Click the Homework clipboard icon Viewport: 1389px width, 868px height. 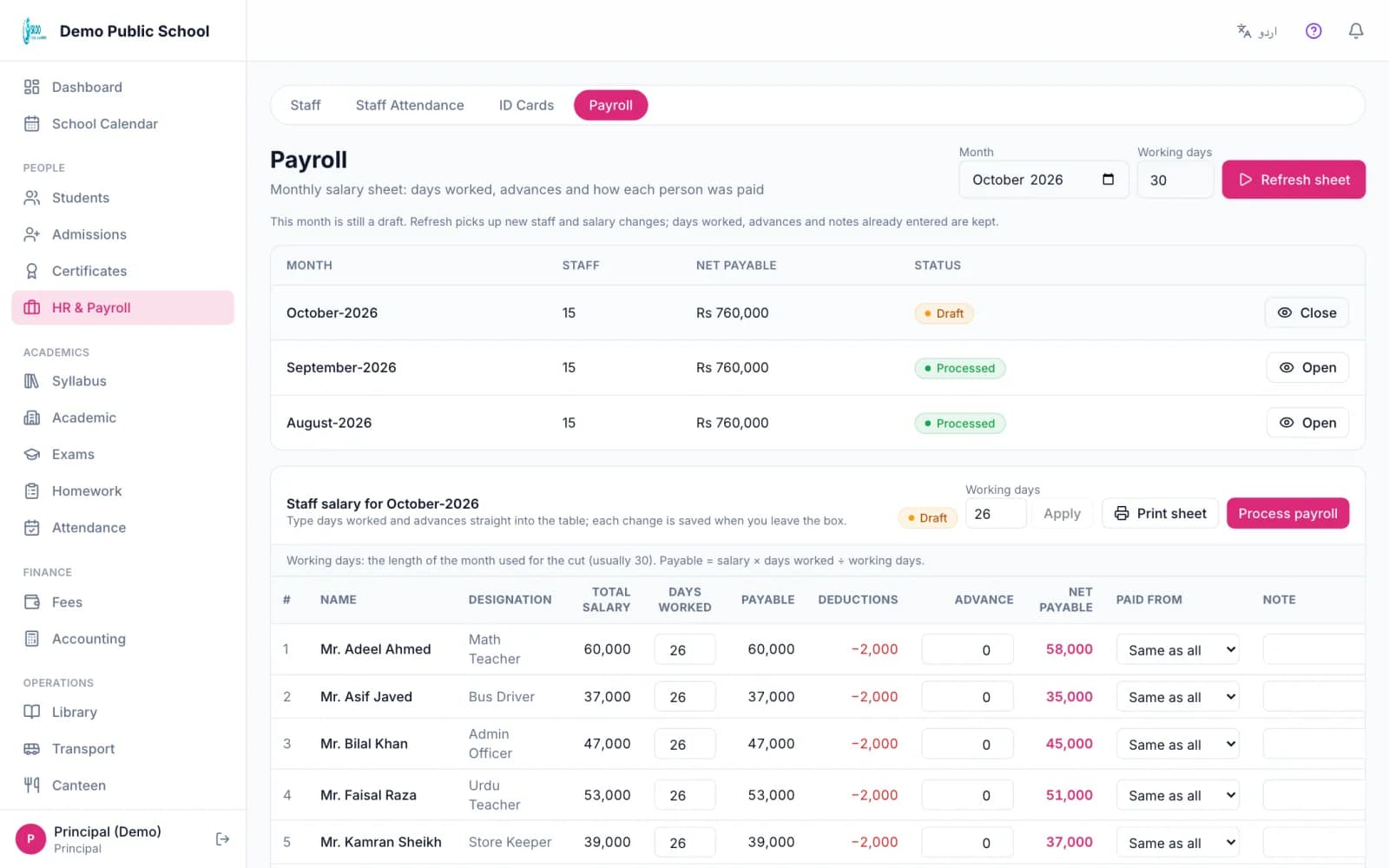tap(32, 490)
